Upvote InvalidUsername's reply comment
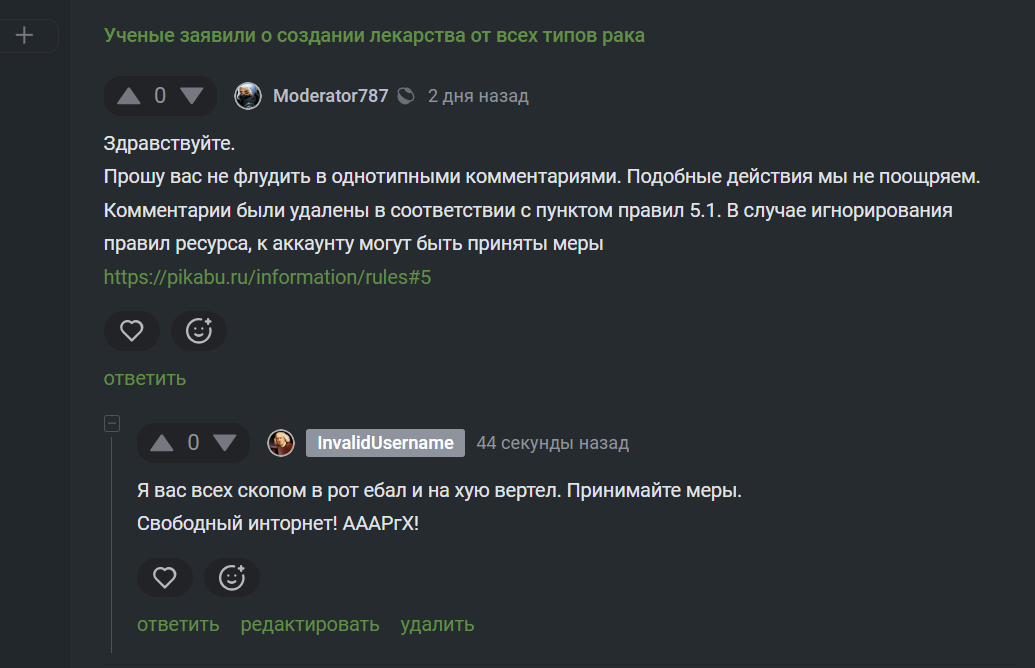Screen dimensions: 1035x668 162,443
